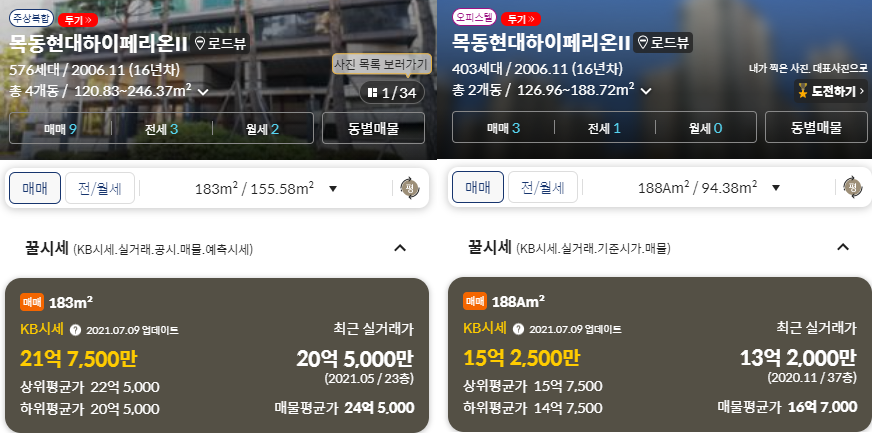The image size is (872, 433).
Task: Click 동별매물 button on left listing
Action: click(373, 128)
